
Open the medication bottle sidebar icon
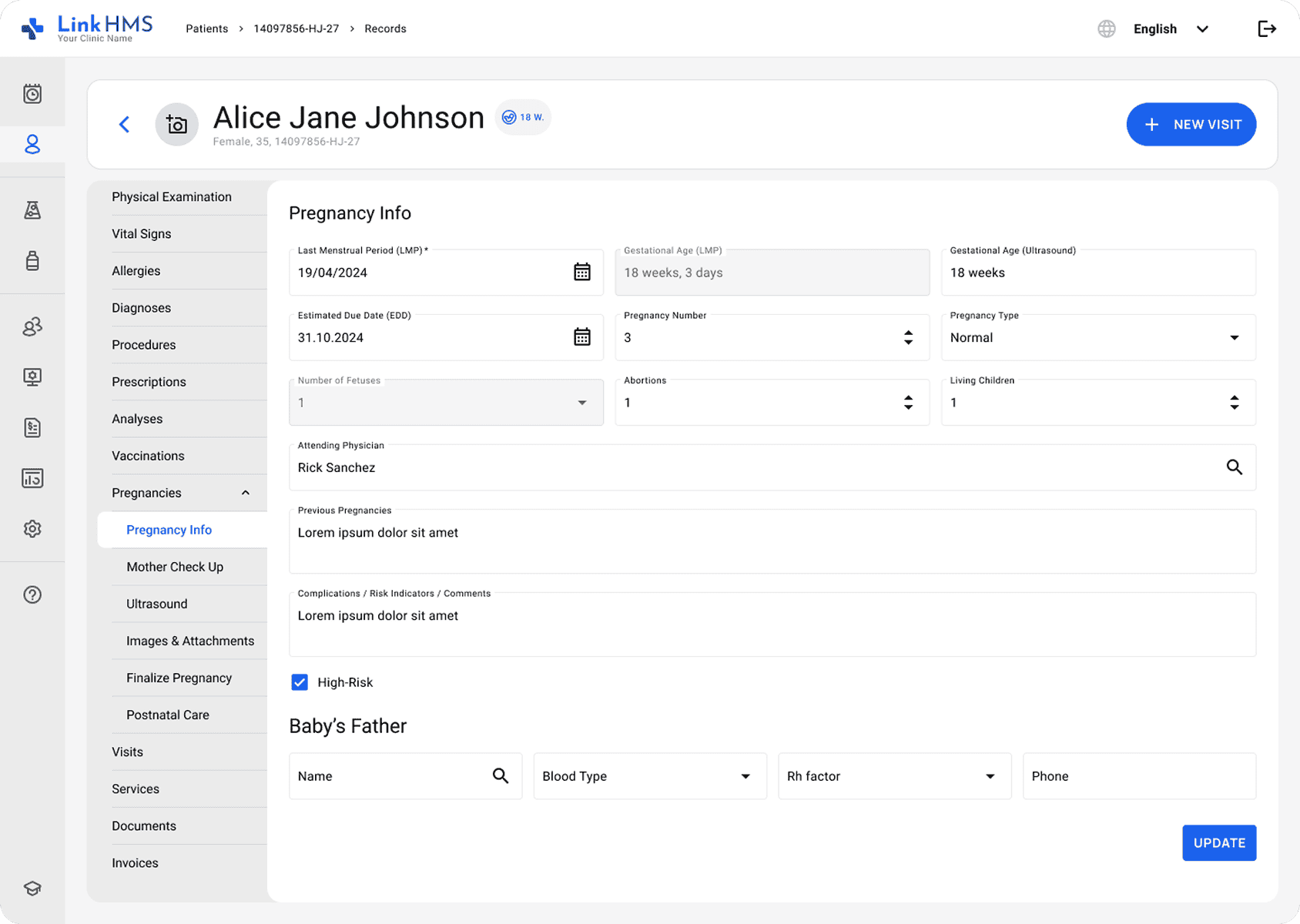tap(32, 260)
